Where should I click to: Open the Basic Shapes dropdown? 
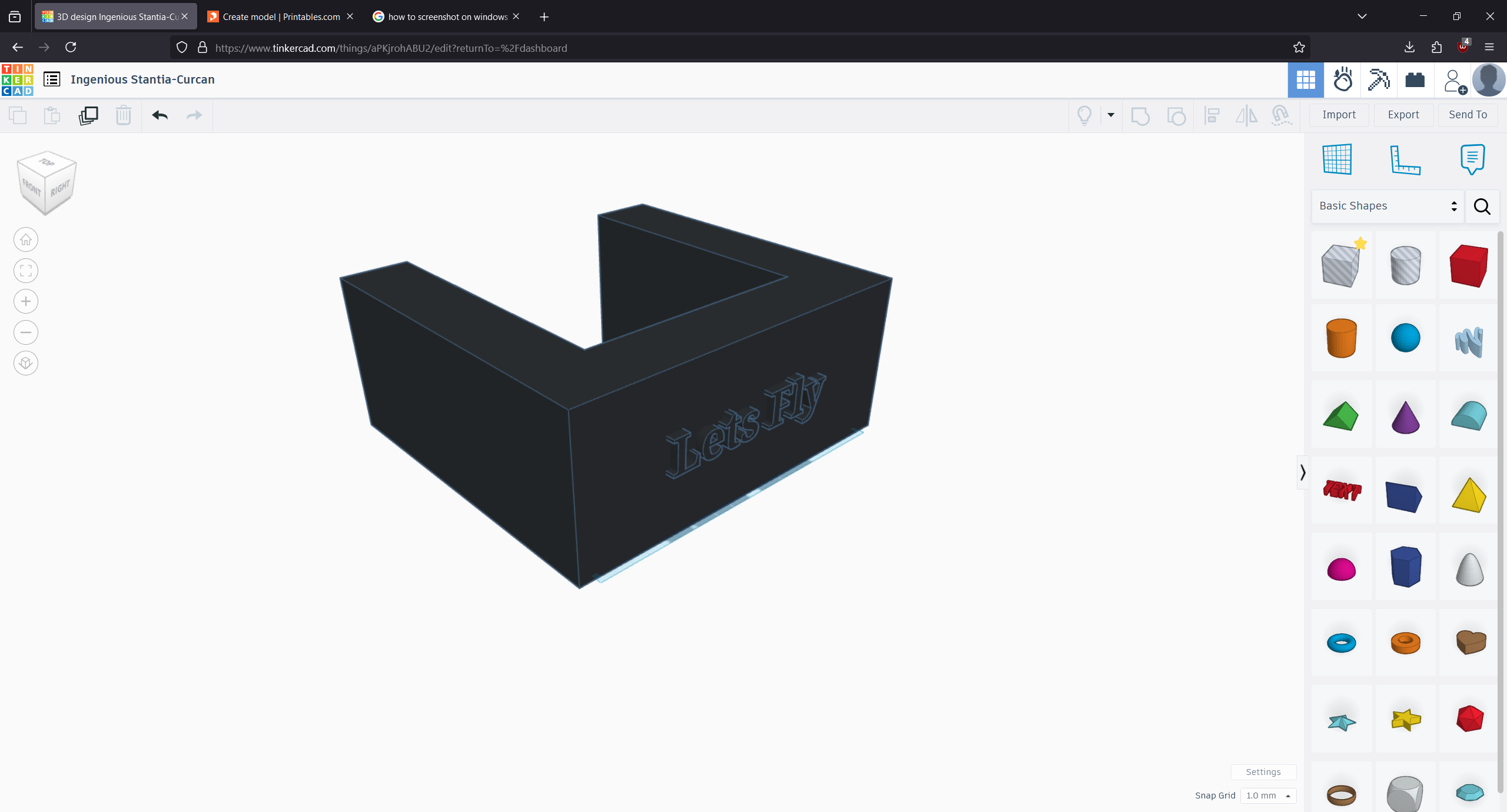click(1387, 207)
